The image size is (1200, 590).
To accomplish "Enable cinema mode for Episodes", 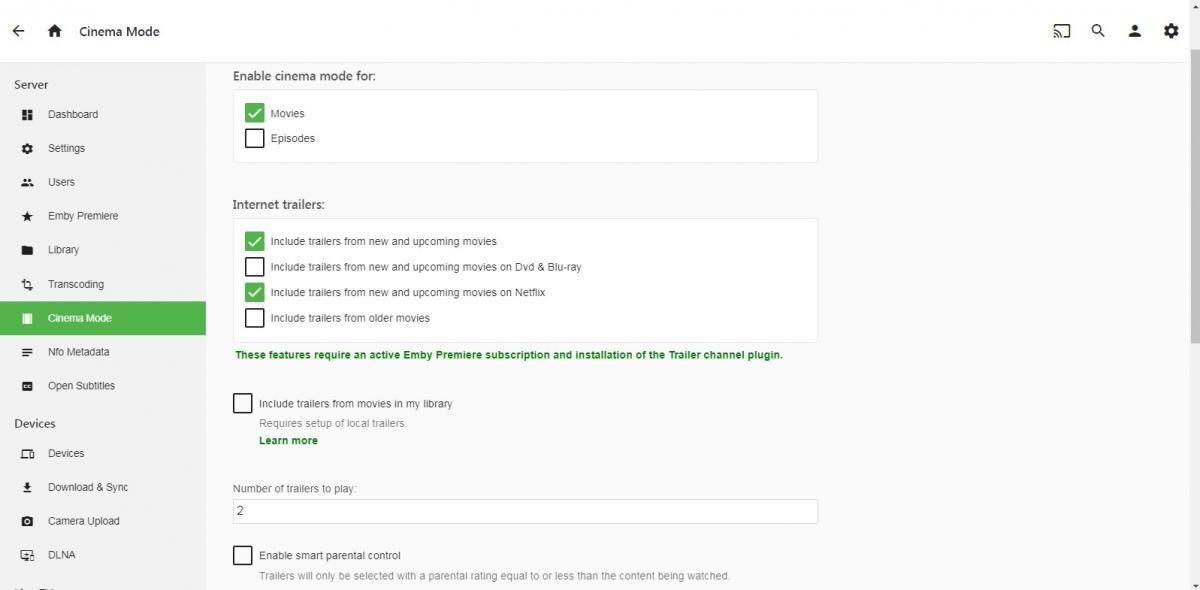I will (254, 138).
